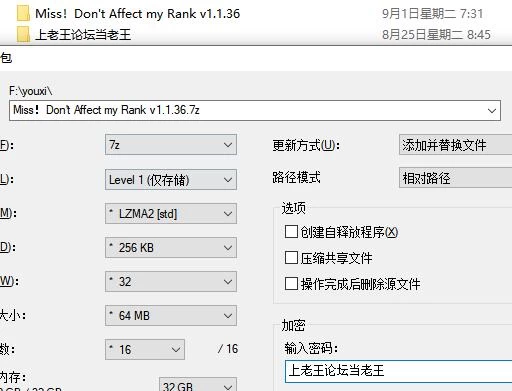
Task: Open path mode 相对路径 dropdown
Action: coord(455,178)
